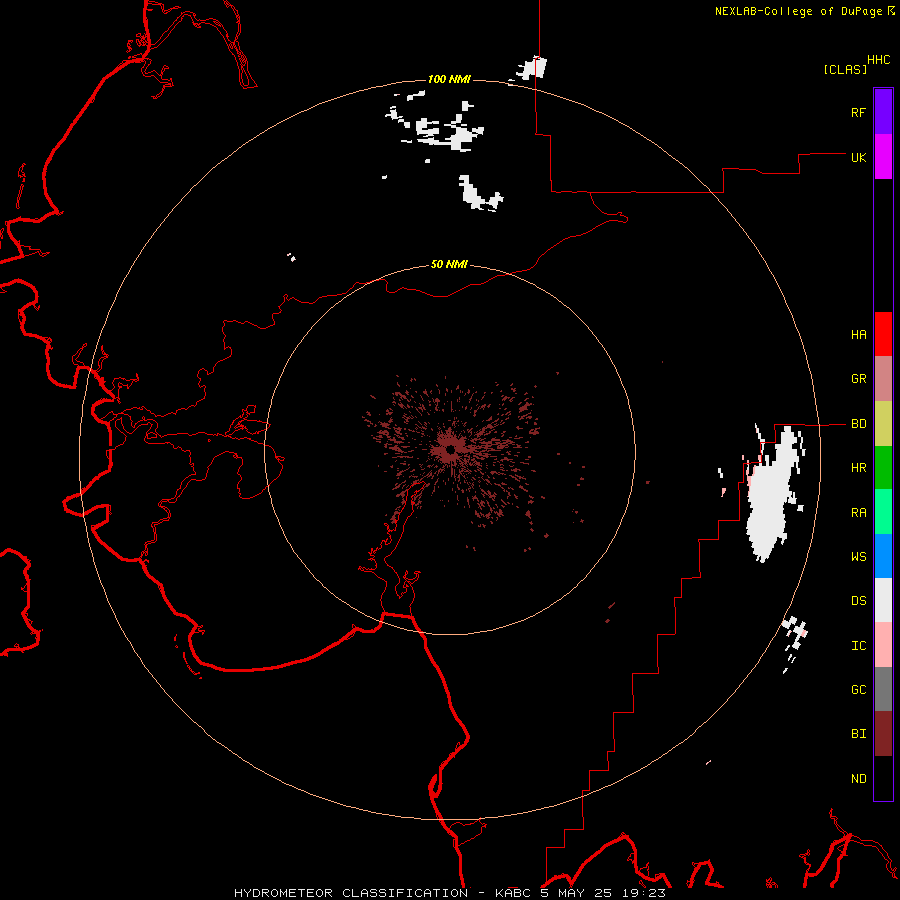Click the HA red legend swatch
The image size is (900, 900).
click(883, 334)
